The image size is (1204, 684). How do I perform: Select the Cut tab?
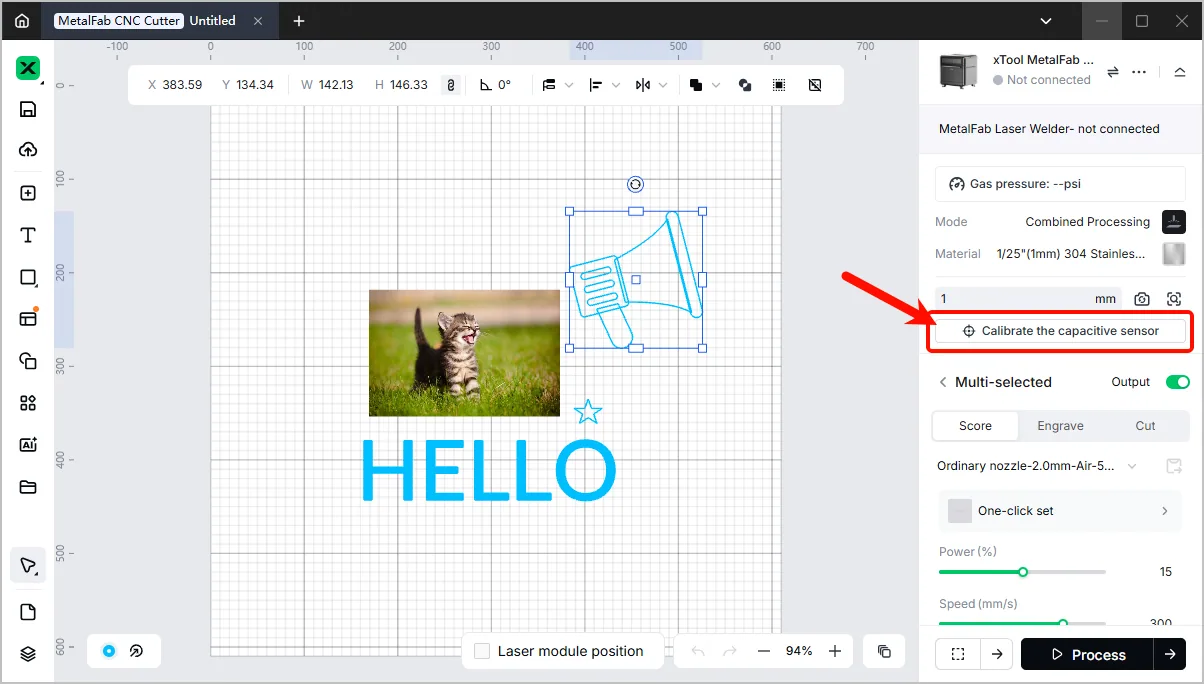coord(1145,426)
